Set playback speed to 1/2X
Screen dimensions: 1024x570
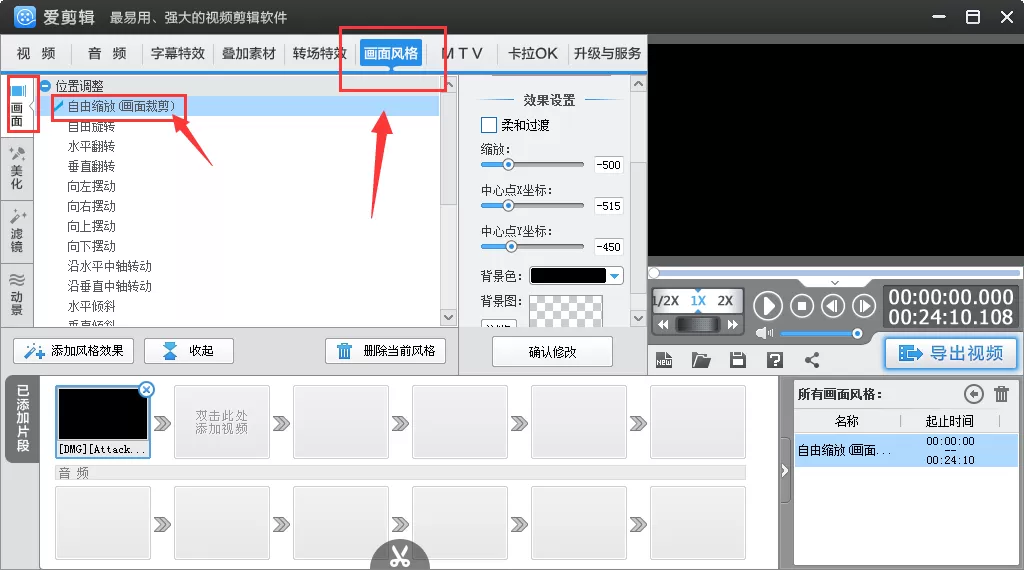667,301
